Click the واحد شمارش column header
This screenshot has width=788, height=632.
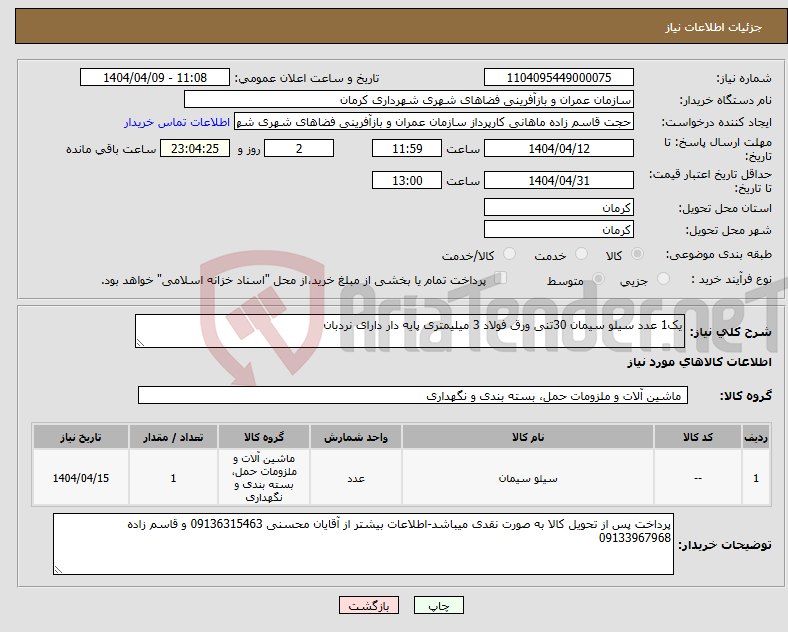tap(356, 437)
